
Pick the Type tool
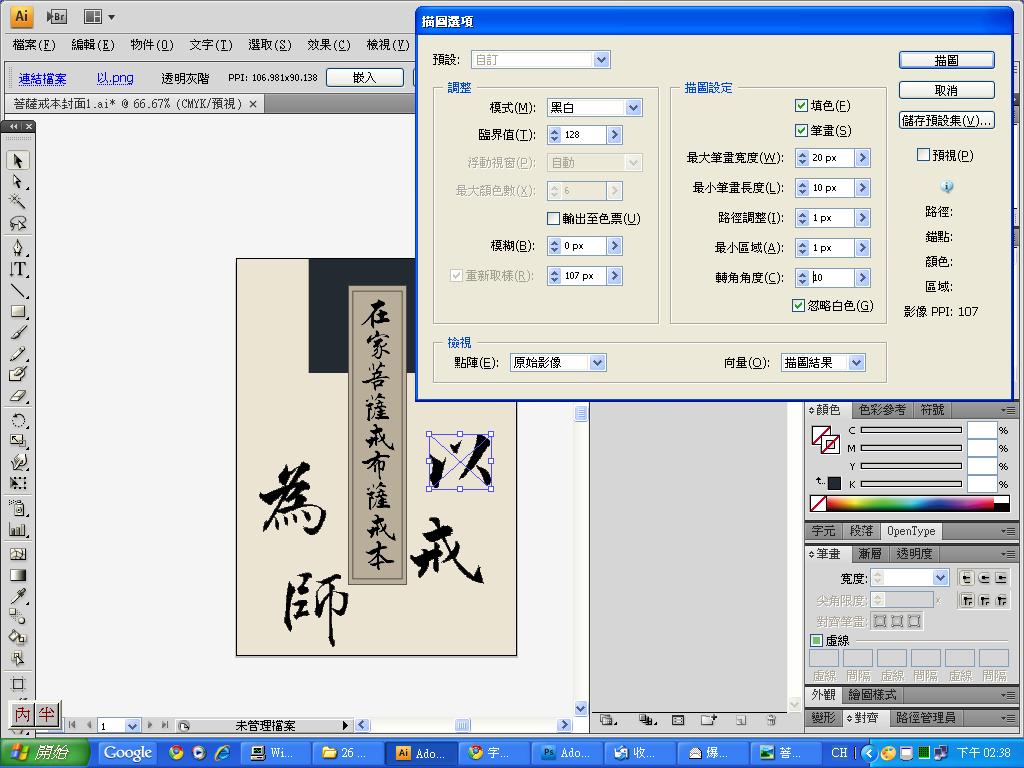(18, 269)
